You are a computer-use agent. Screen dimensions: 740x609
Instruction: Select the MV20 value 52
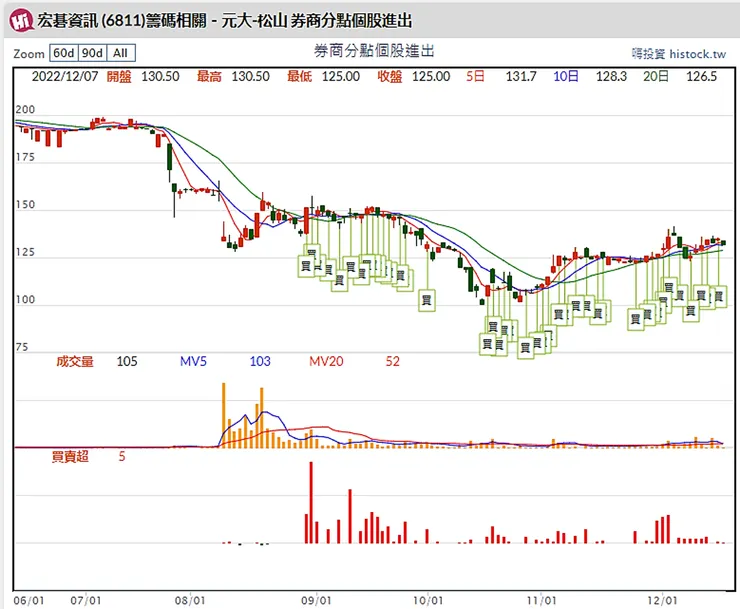pyautogui.click(x=393, y=362)
